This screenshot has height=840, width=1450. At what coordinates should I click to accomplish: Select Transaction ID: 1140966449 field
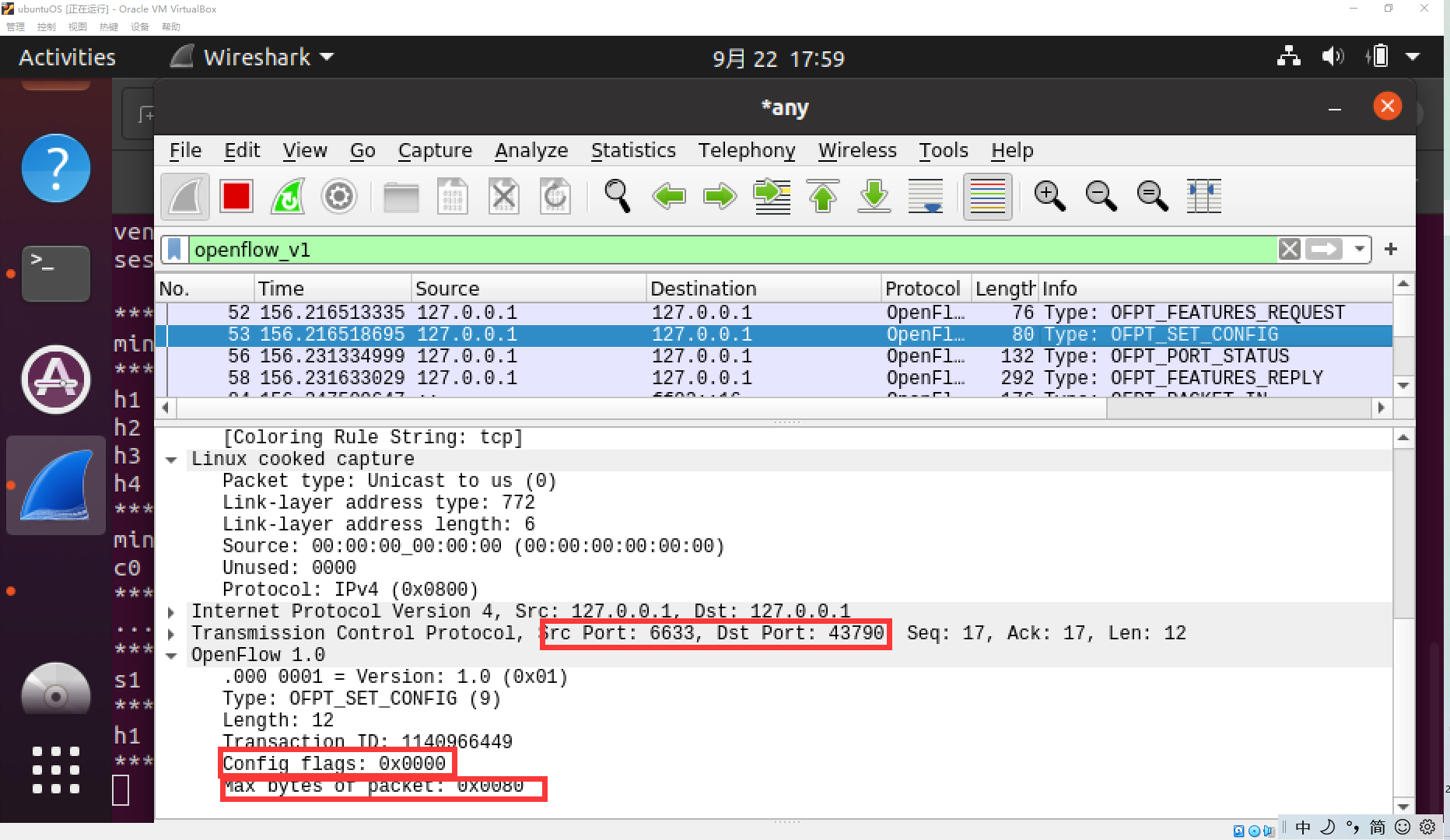(x=367, y=742)
